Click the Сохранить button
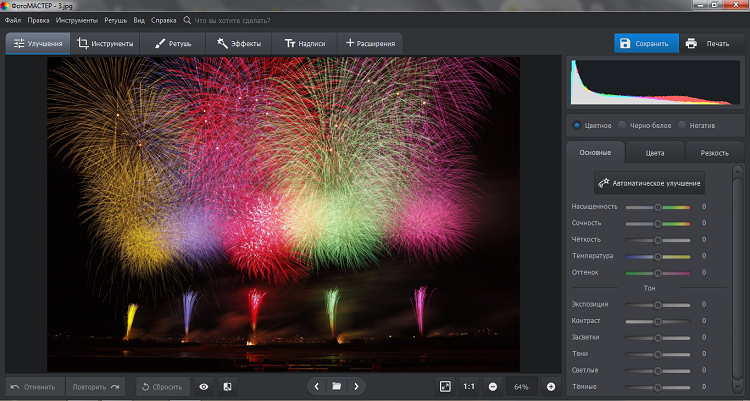Viewport: 750px width, 401px height. click(645, 43)
